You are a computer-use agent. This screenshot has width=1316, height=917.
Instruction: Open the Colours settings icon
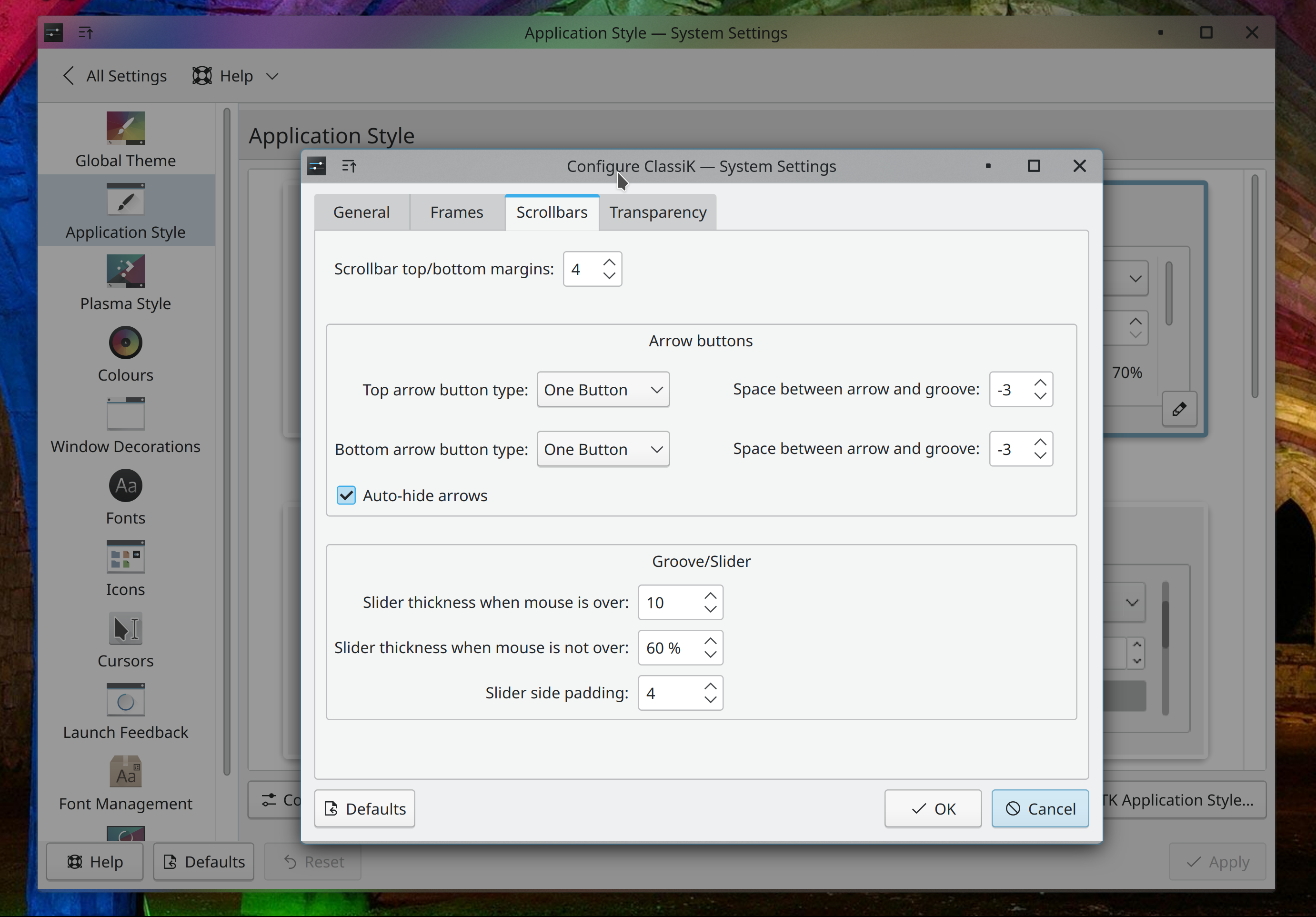coord(125,343)
